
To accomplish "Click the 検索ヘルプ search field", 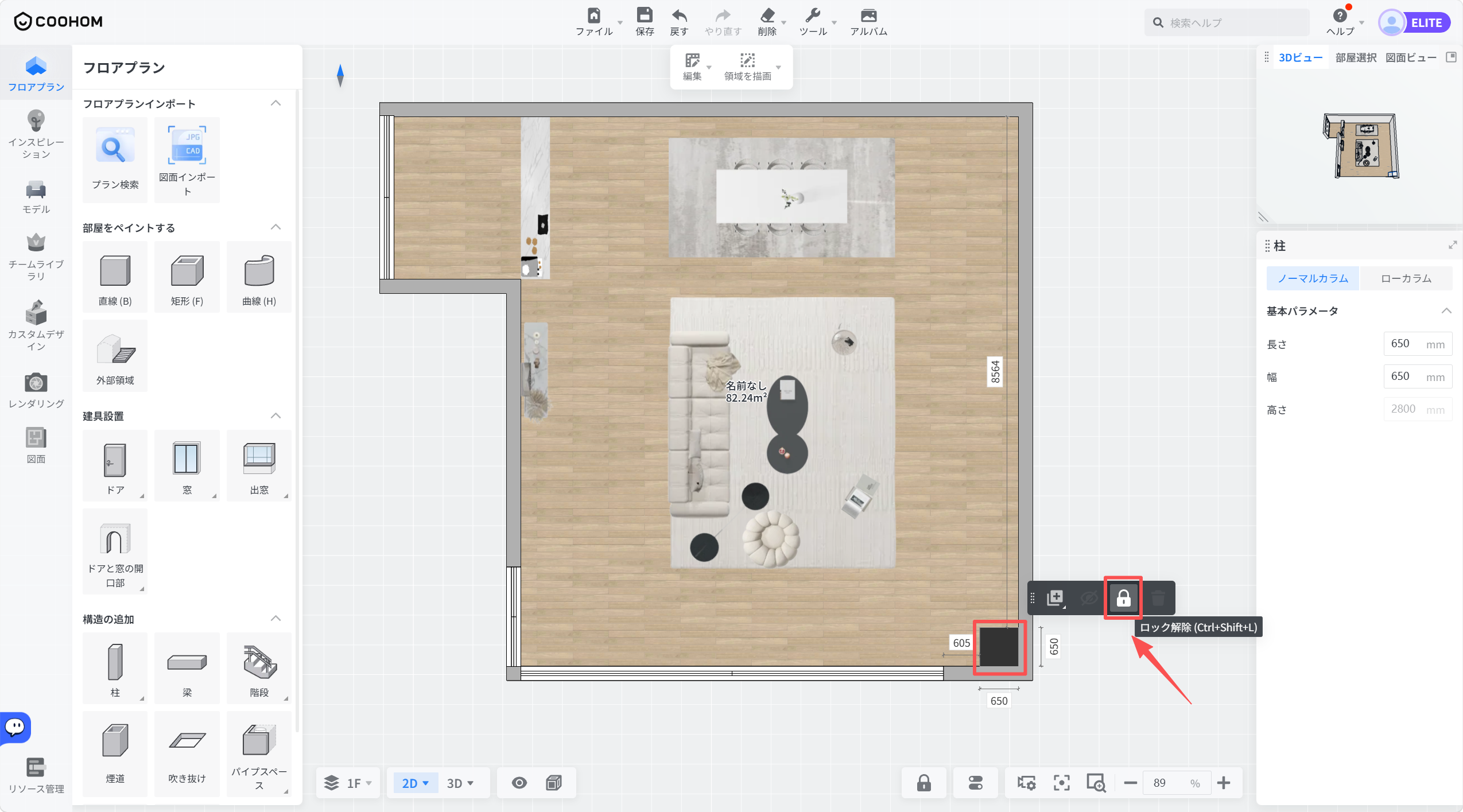I will pyautogui.click(x=1227, y=22).
